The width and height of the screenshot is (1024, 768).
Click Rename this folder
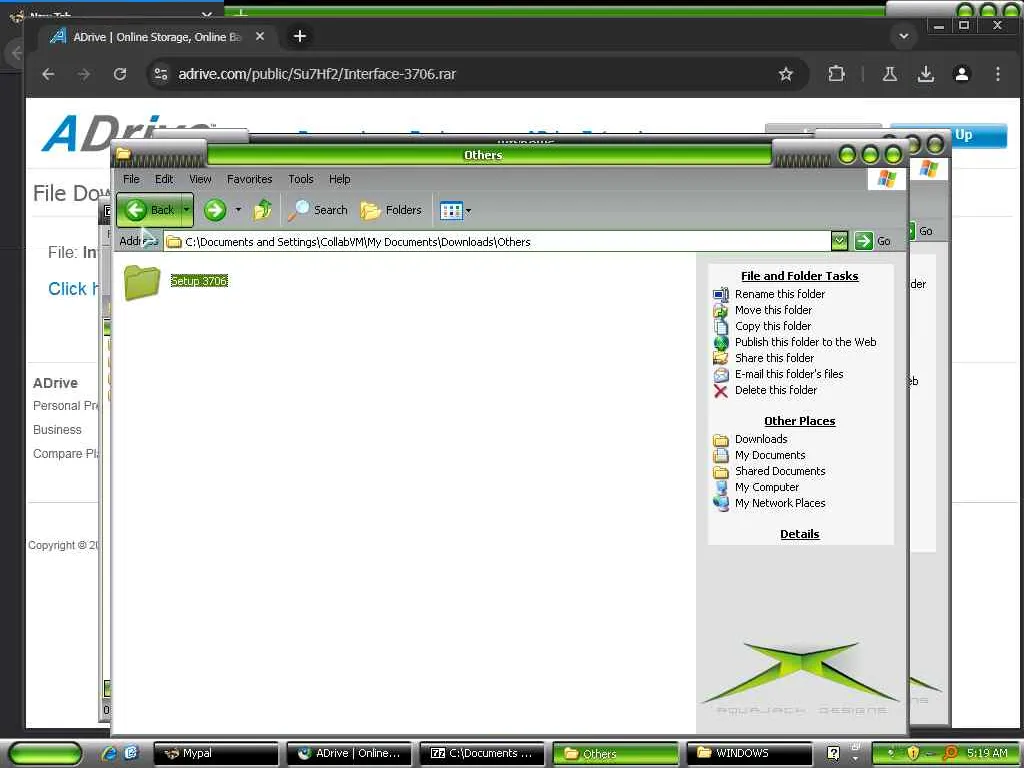(779, 294)
